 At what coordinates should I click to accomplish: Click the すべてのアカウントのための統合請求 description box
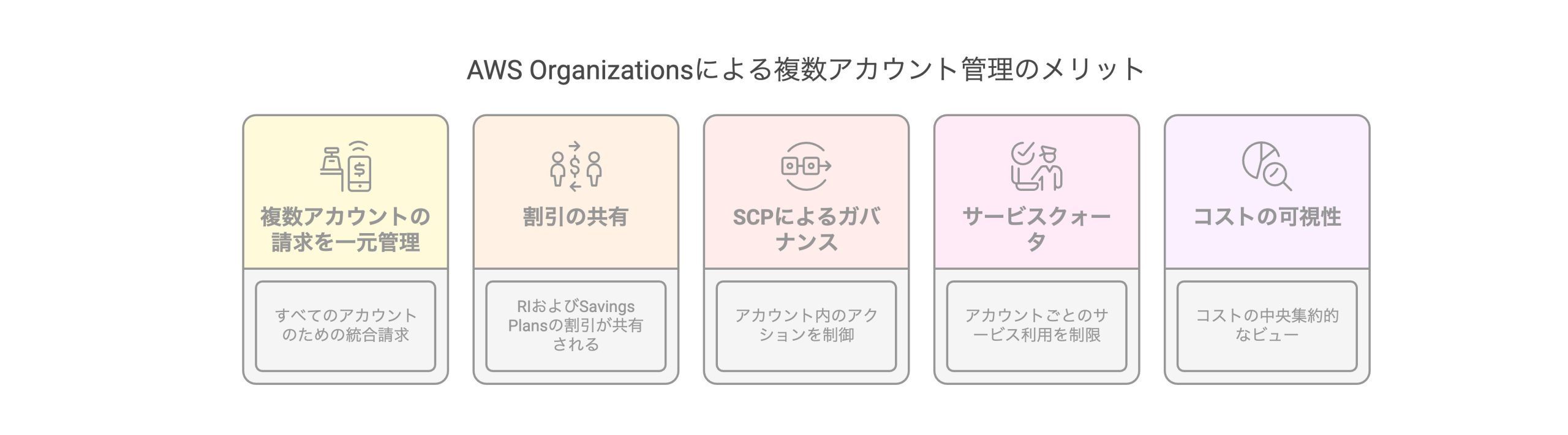coord(345,325)
